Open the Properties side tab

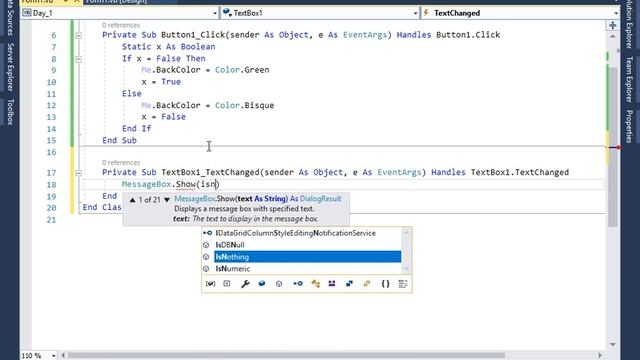click(629, 126)
